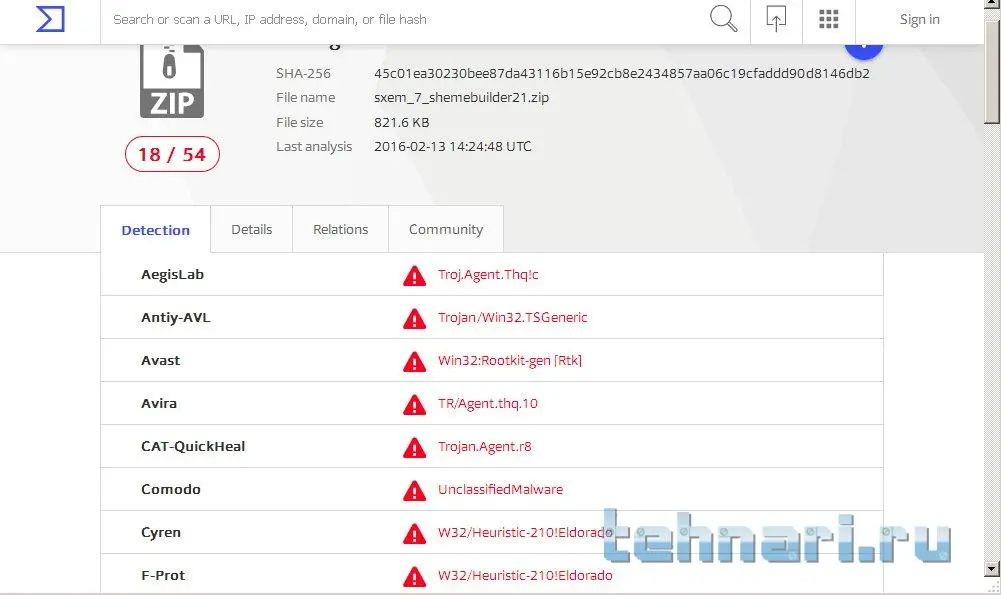Open the Community tab
The image size is (1001, 595).
[446, 229]
